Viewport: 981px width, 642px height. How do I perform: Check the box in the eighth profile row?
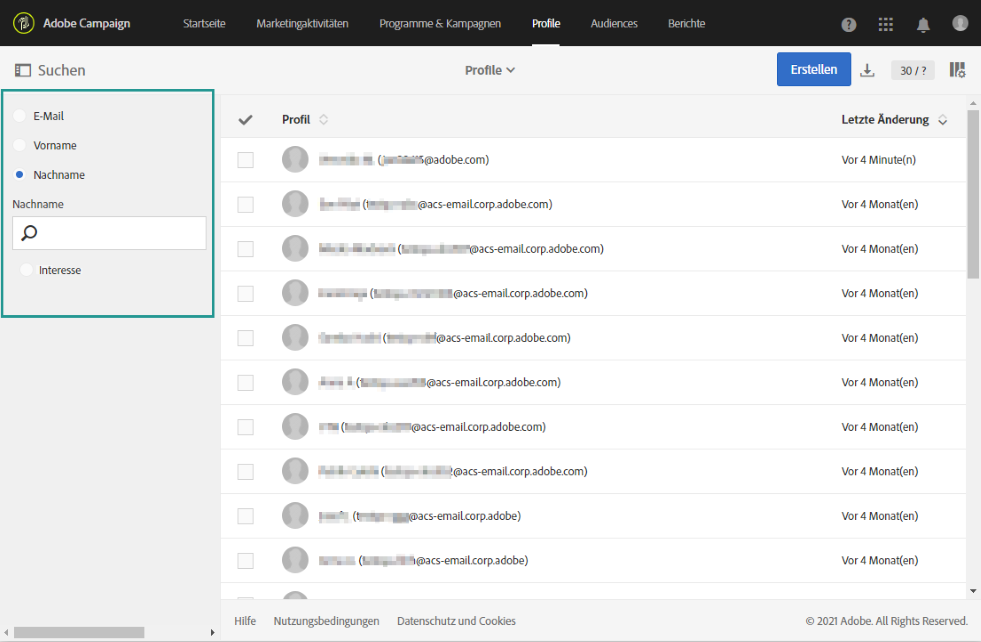245,471
